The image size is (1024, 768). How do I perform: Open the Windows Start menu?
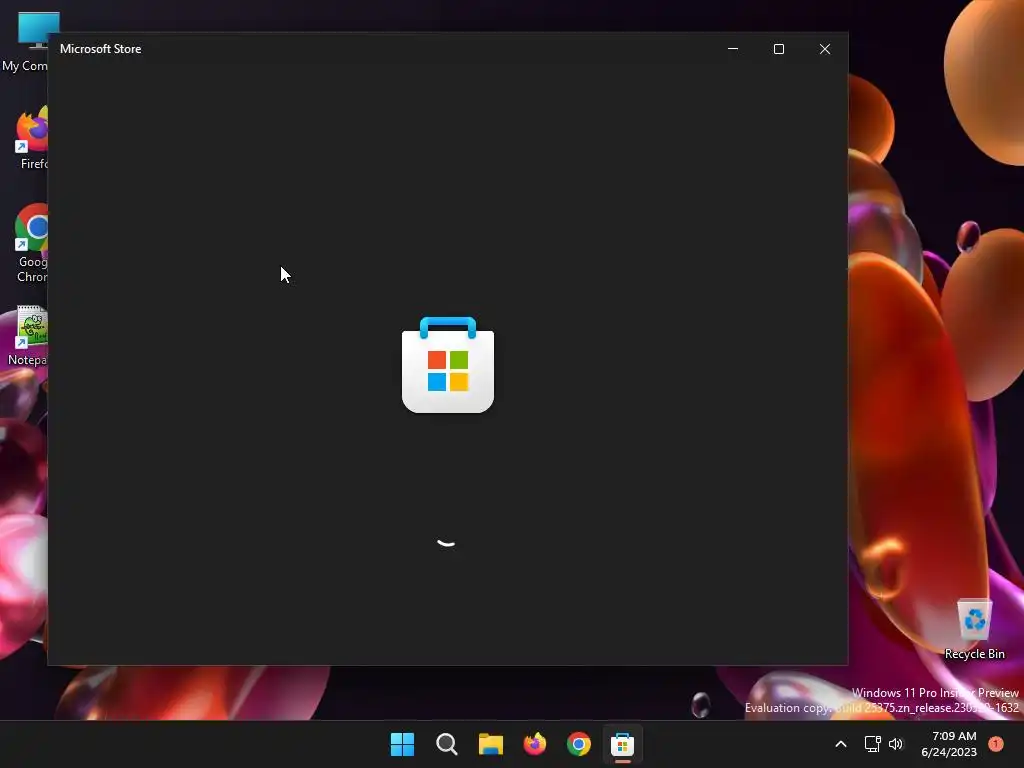pyautogui.click(x=402, y=744)
